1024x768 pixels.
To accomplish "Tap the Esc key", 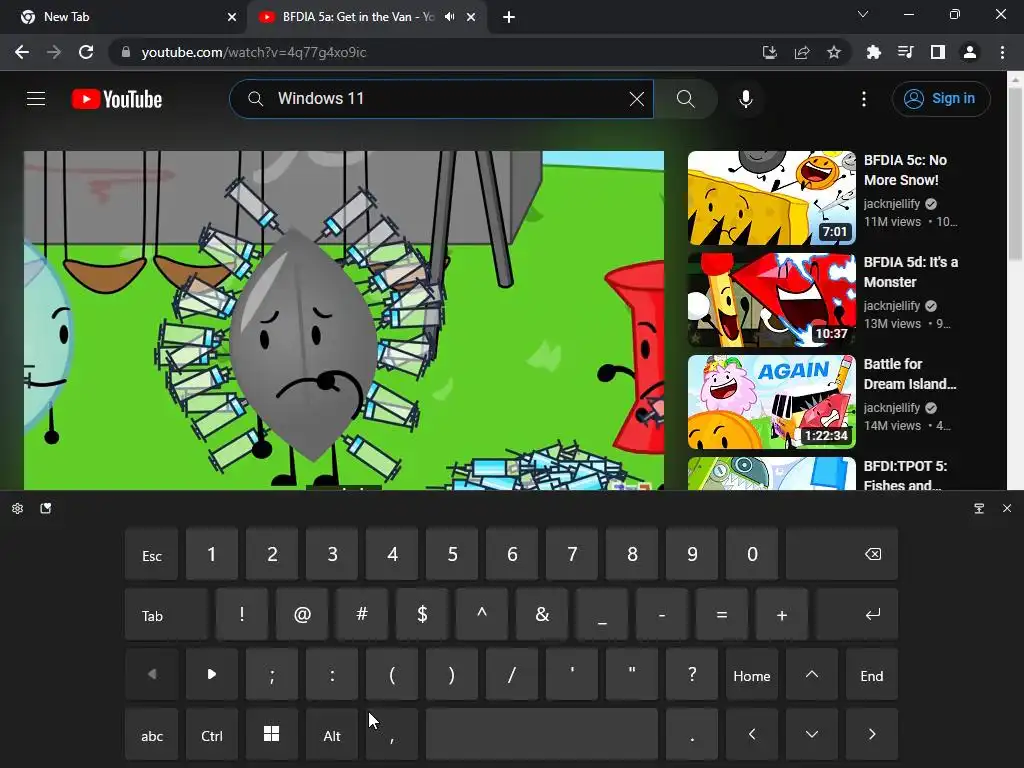I will 152,554.
